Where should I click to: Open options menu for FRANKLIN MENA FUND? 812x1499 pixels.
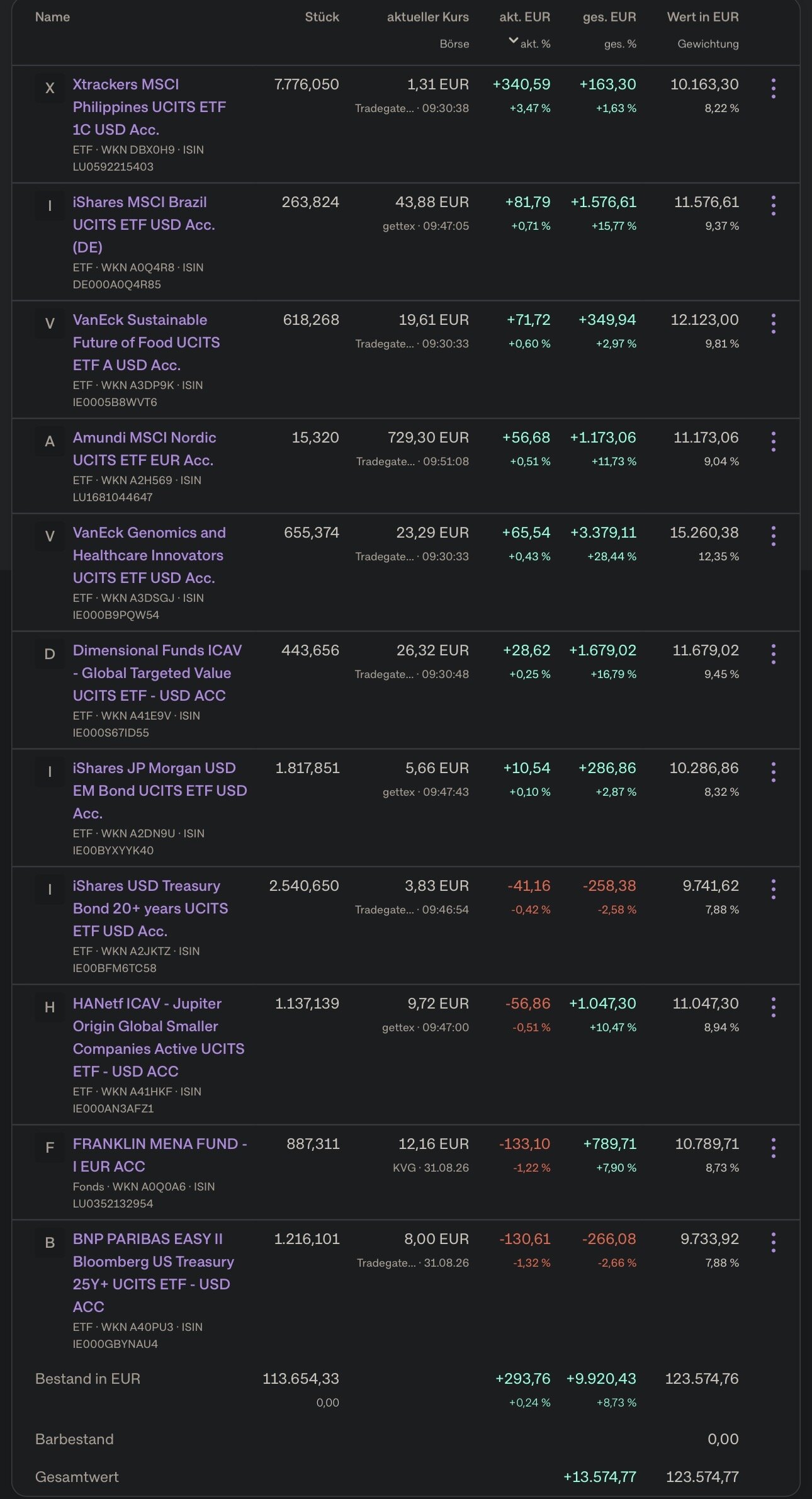773,1148
